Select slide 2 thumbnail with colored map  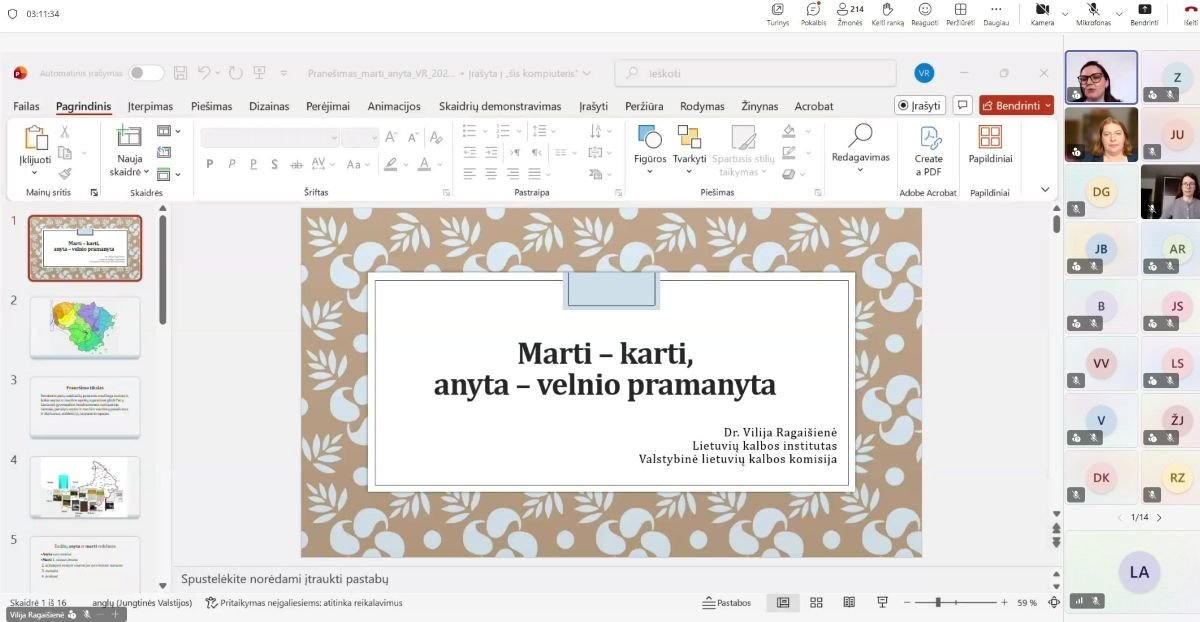85,327
